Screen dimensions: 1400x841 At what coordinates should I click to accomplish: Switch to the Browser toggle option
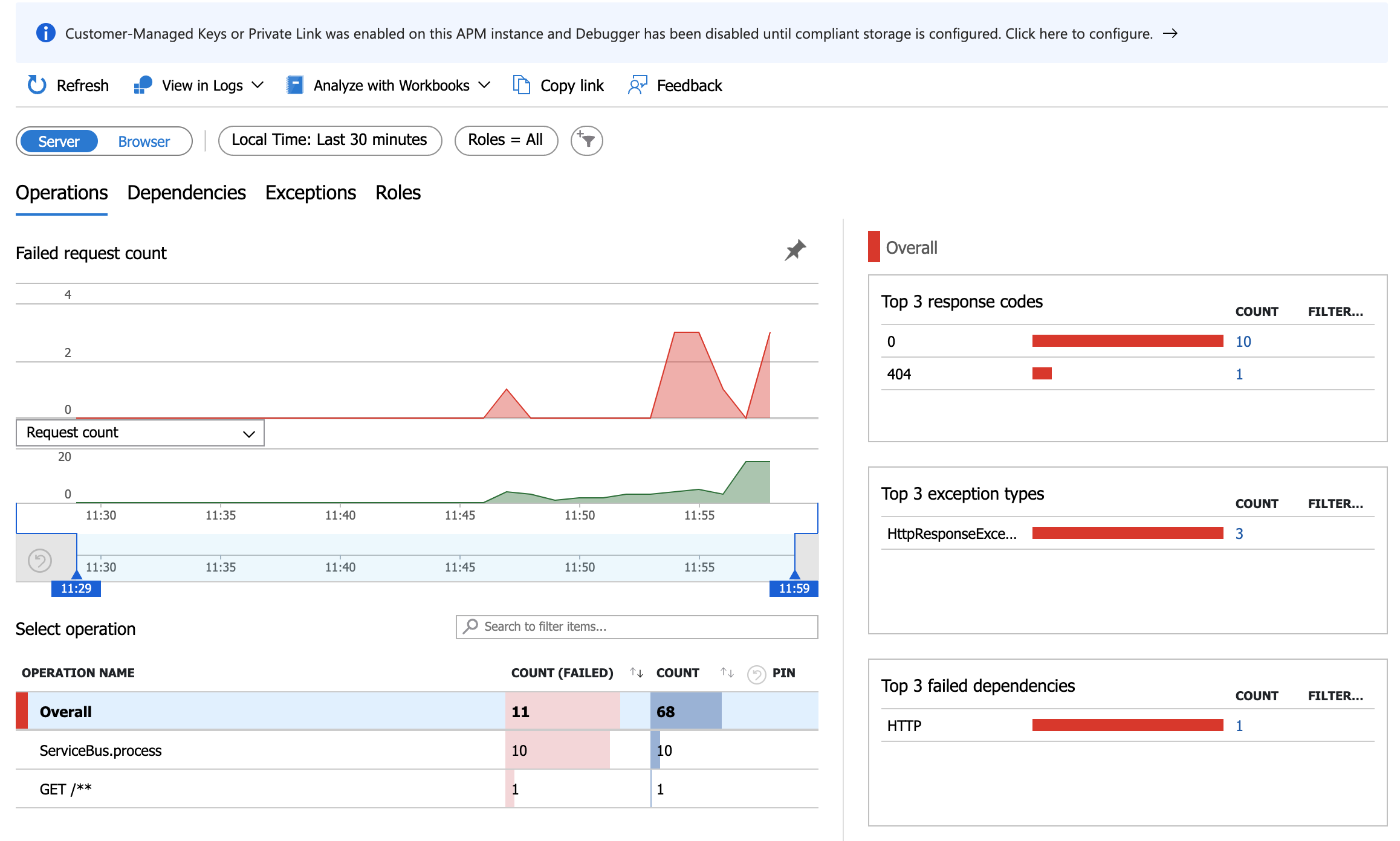[x=144, y=141]
